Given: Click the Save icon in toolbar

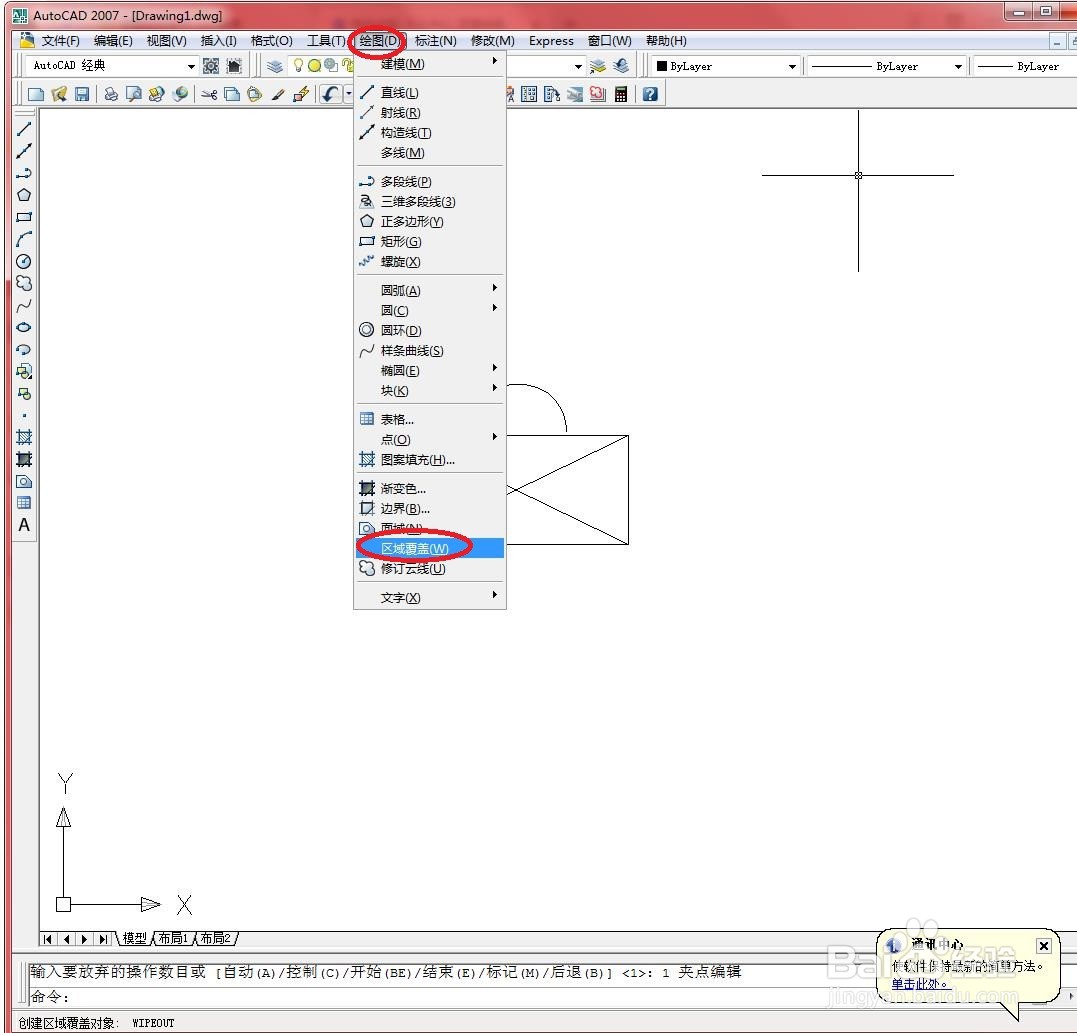Looking at the screenshot, I should tap(82, 94).
